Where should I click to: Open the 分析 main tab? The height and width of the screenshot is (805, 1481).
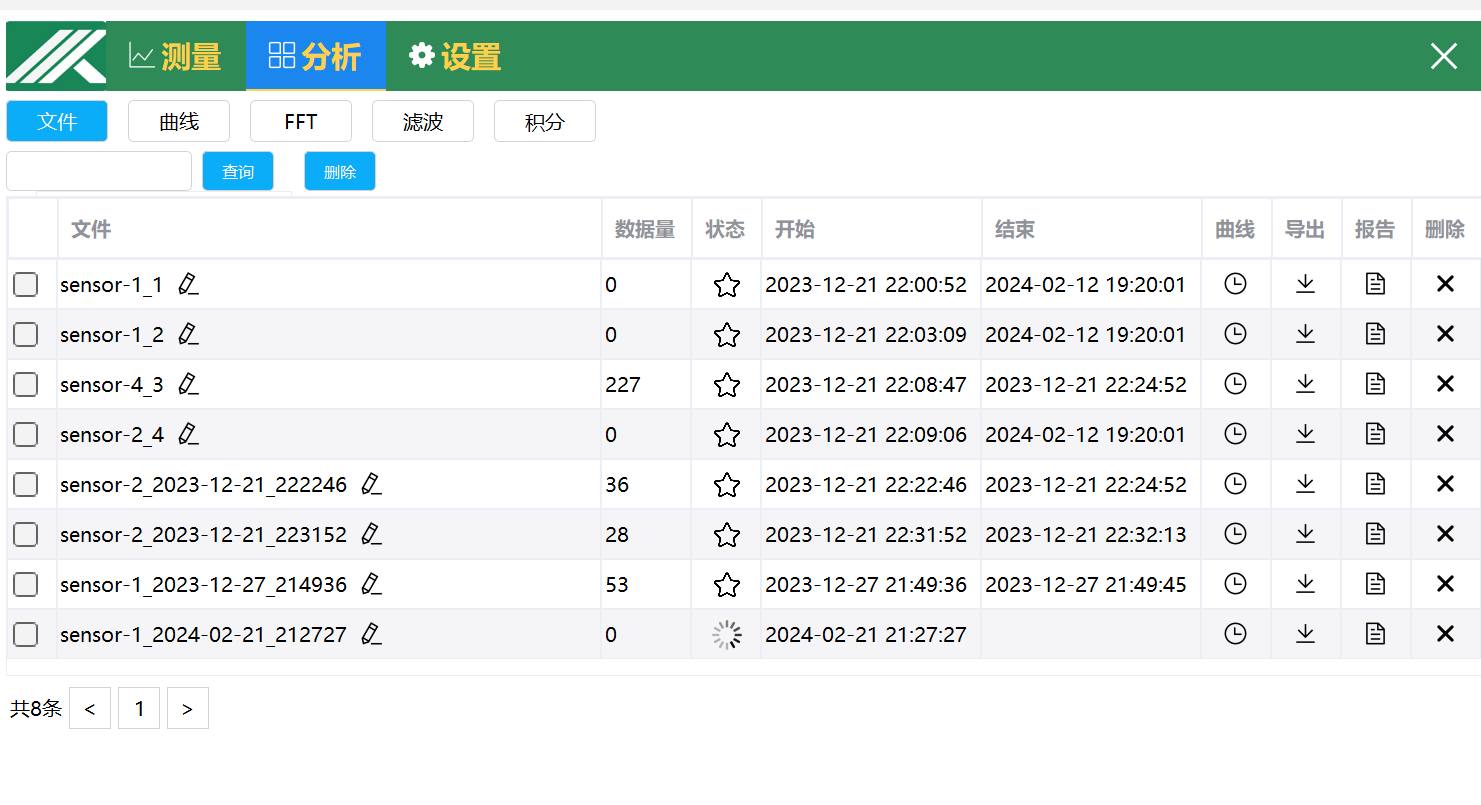point(316,56)
